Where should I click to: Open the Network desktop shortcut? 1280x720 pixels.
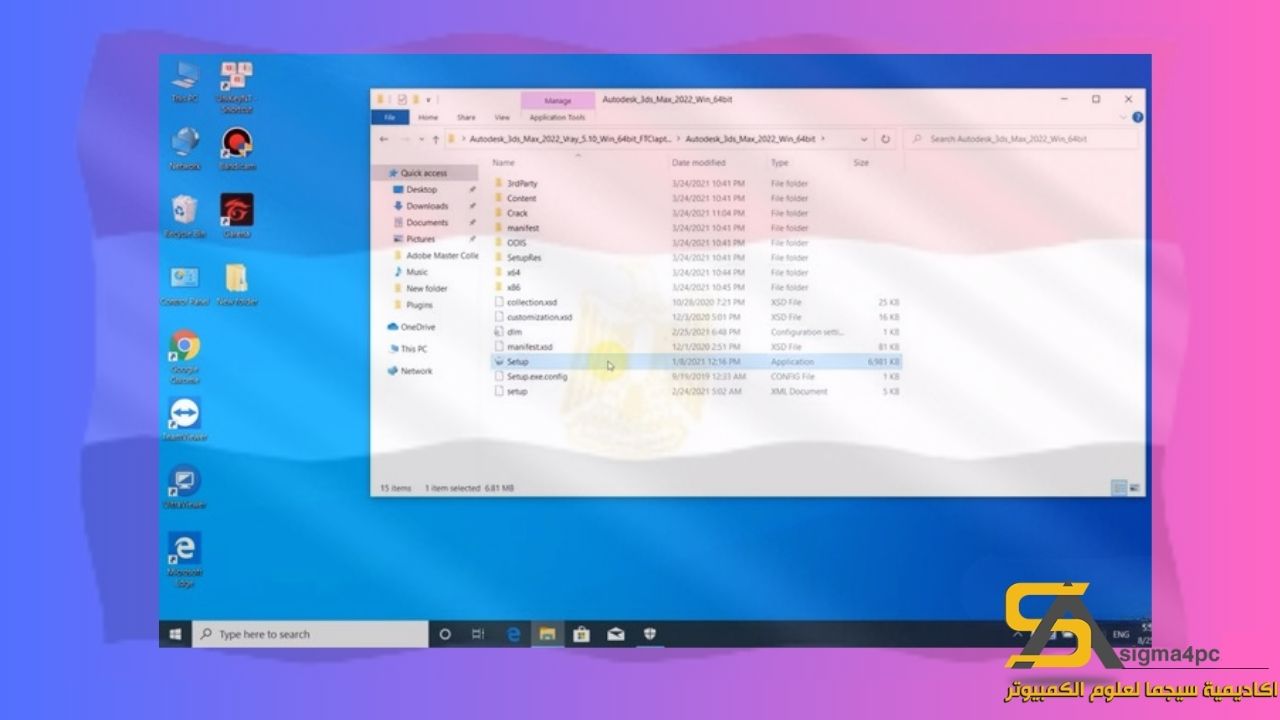point(185,147)
